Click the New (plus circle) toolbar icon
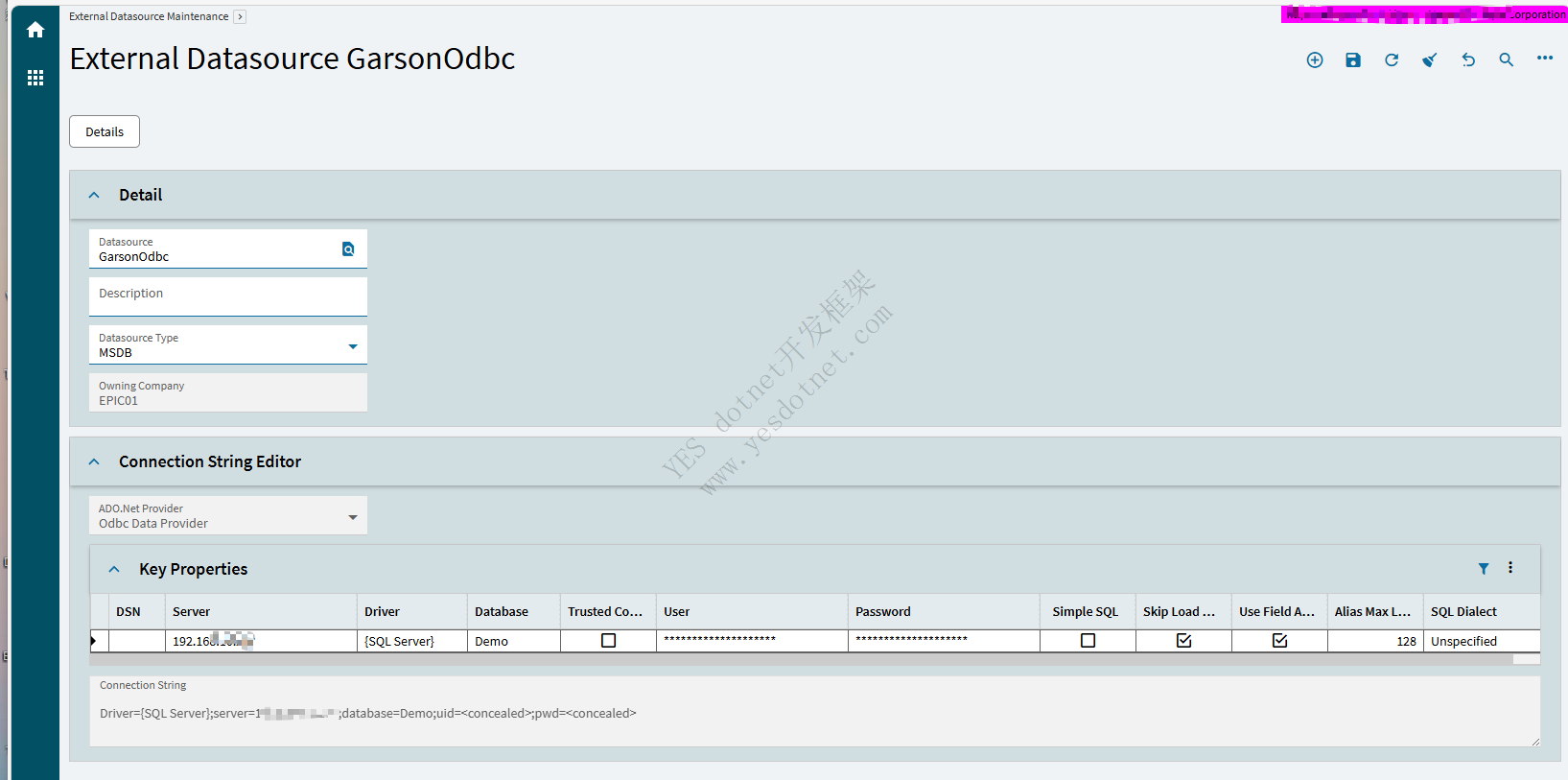 pyautogui.click(x=1315, y=60)
